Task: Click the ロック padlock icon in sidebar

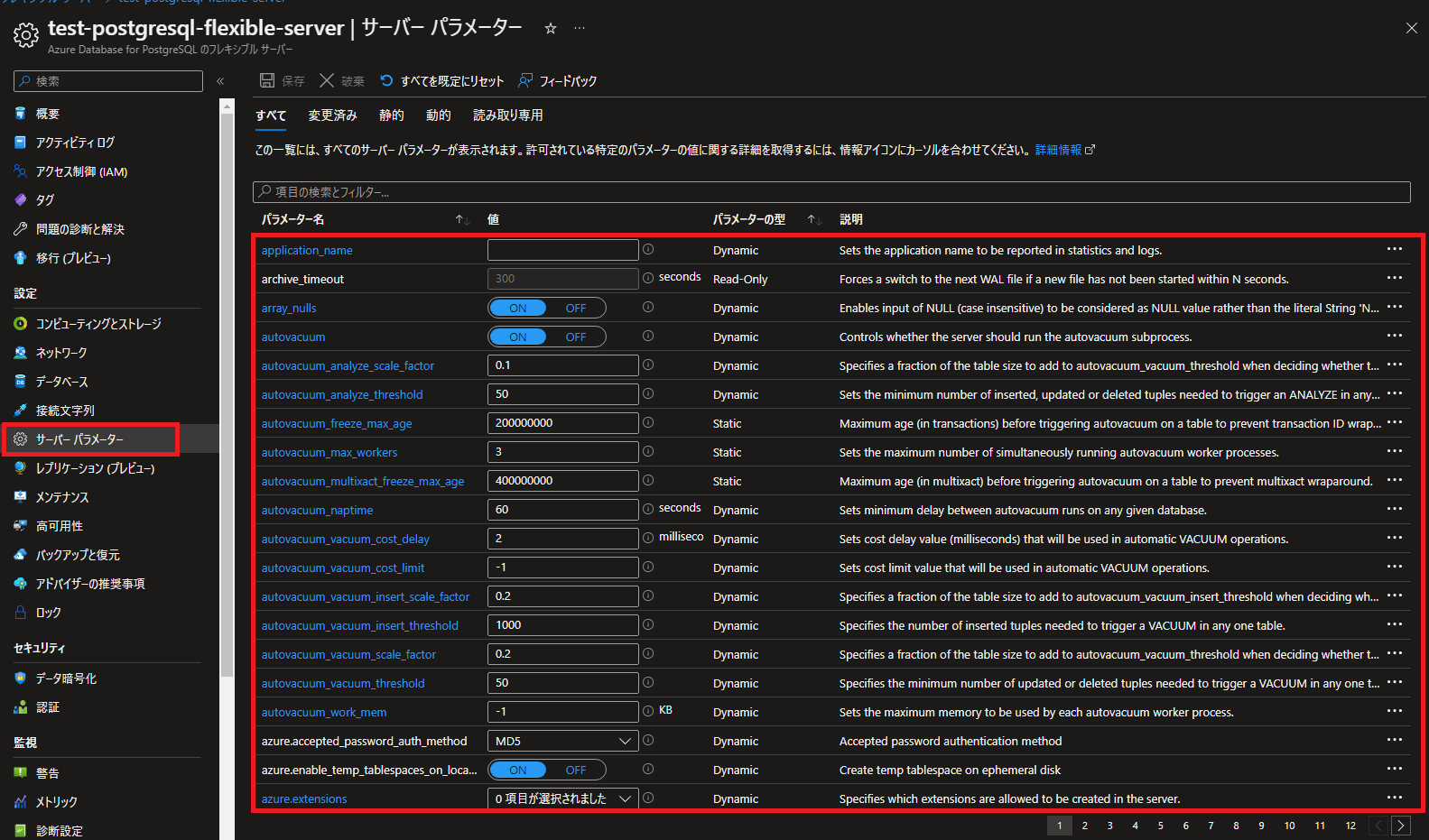Action: tap(21, 613)
